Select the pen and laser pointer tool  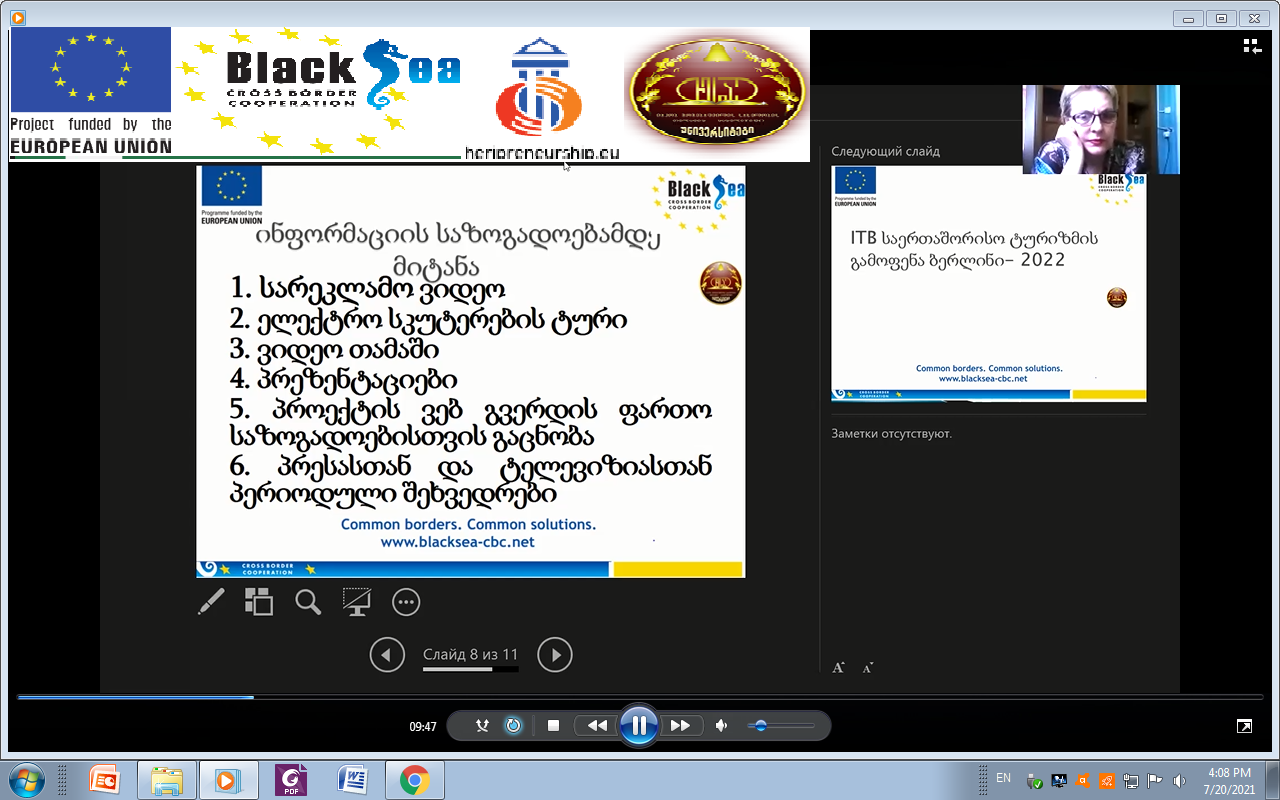[211, 601]
